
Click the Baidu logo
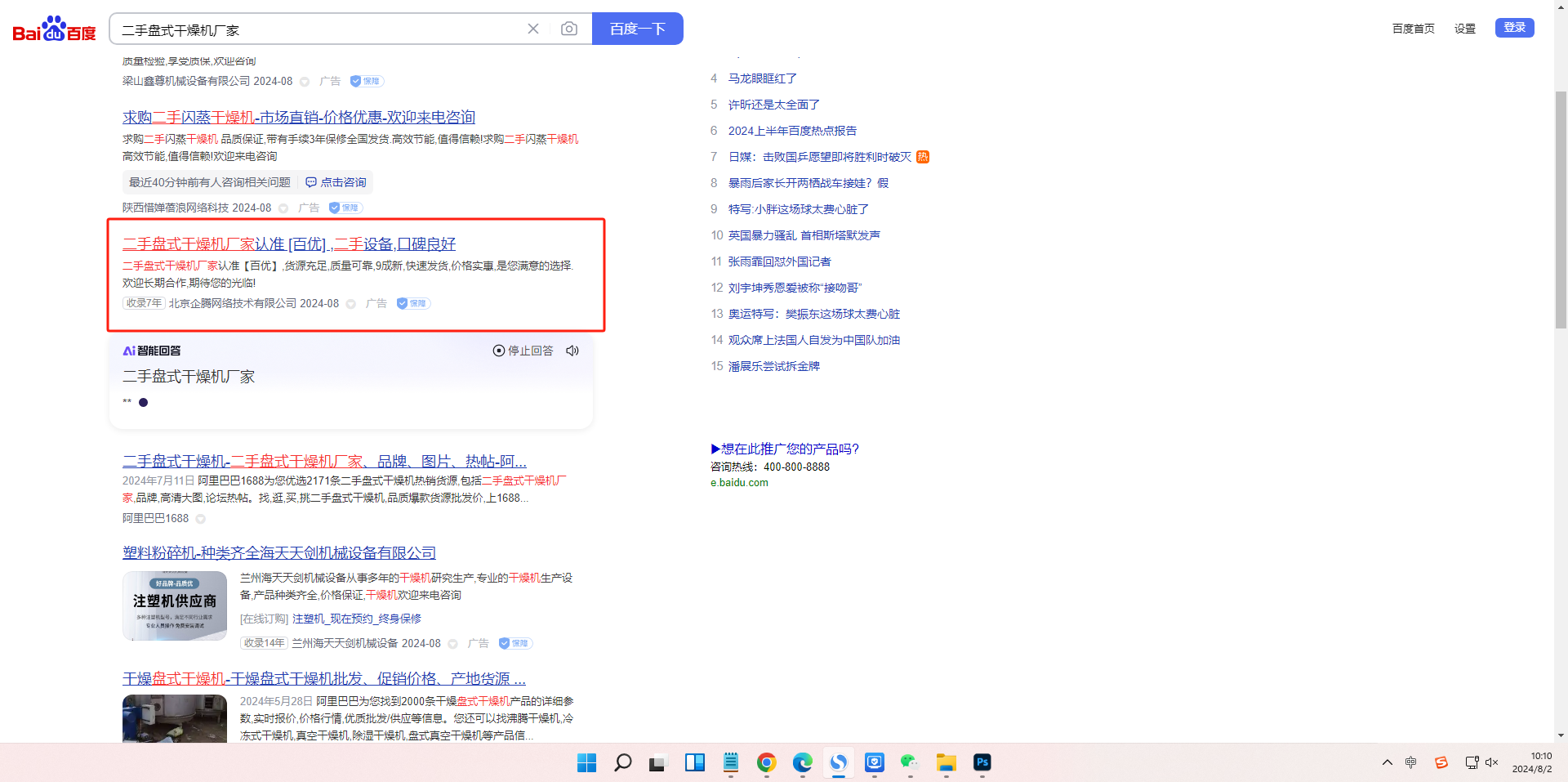click(54, 29)
